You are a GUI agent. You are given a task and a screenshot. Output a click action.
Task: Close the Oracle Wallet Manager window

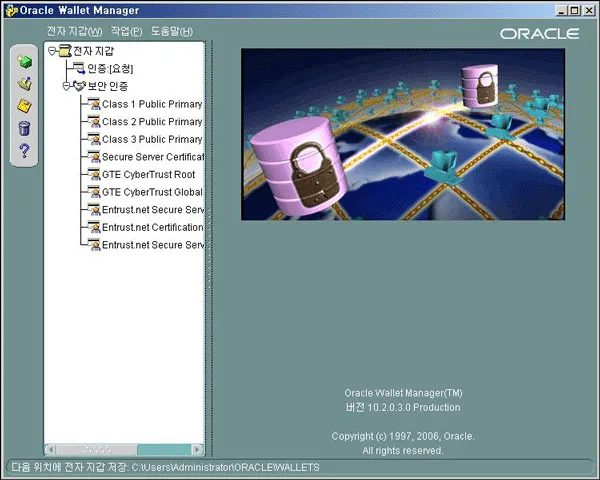(589, 10)
